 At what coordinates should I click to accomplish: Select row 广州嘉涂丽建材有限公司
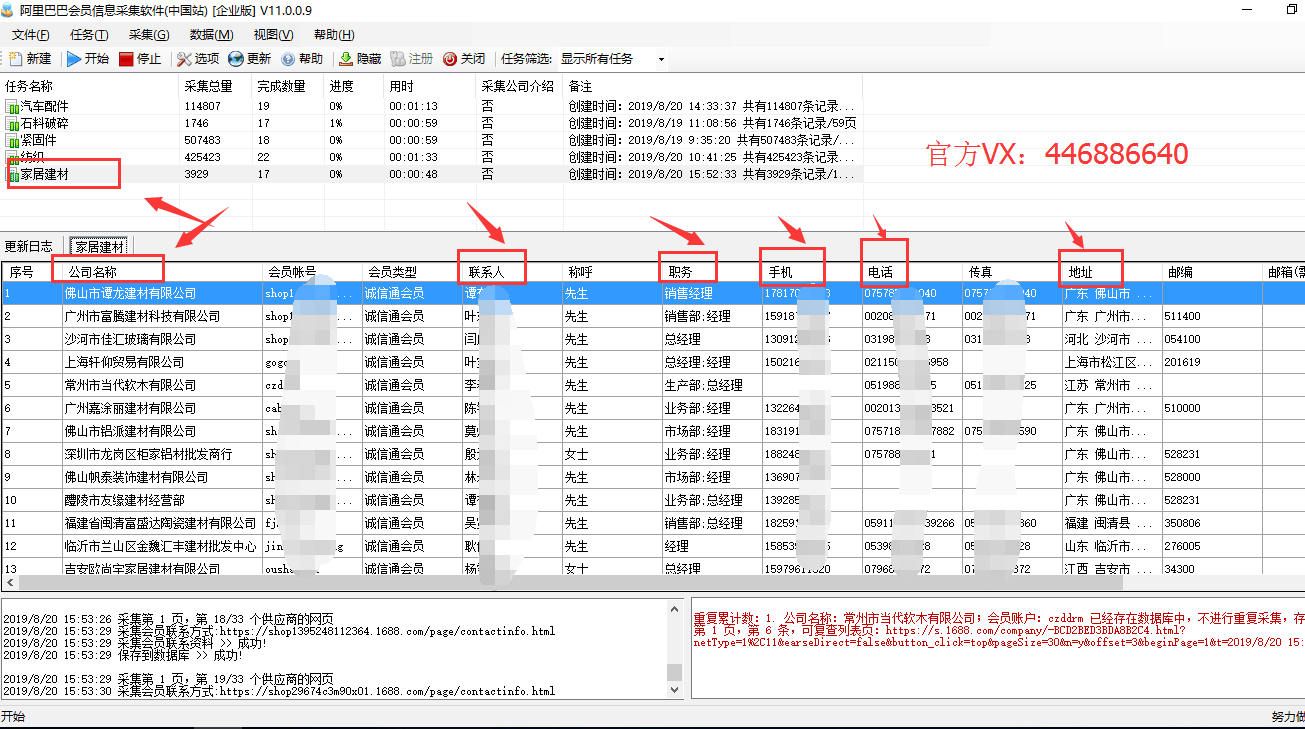click(652, 408)
